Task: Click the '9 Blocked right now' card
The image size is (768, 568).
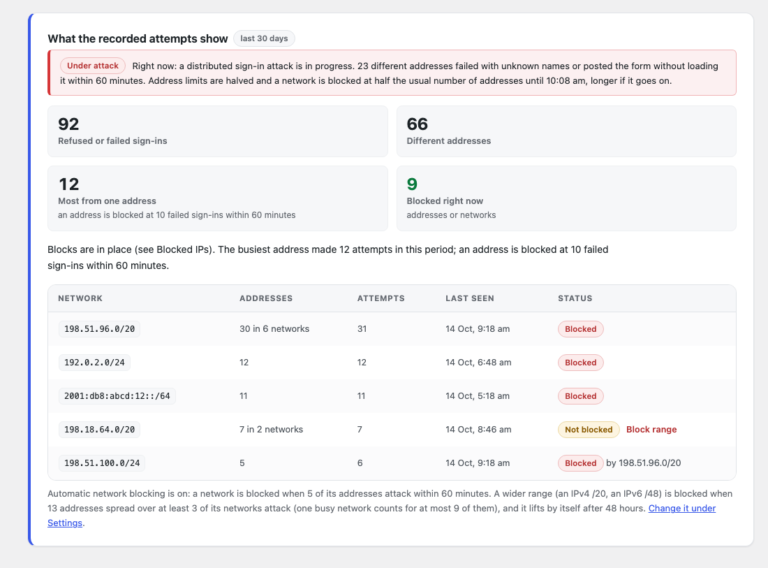Action: tap(566, 198)
